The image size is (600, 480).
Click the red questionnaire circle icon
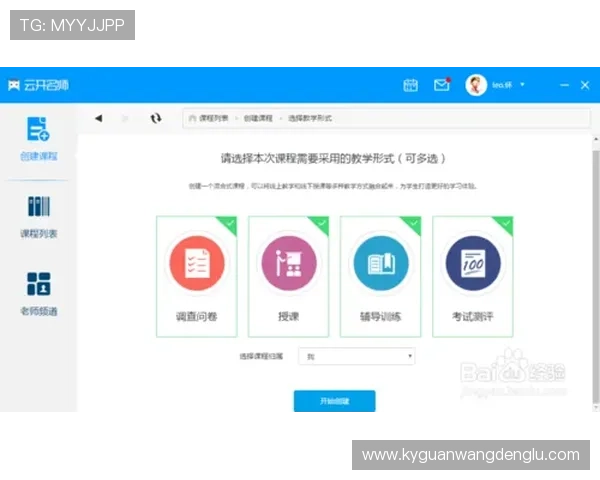(x=197, y=263)
